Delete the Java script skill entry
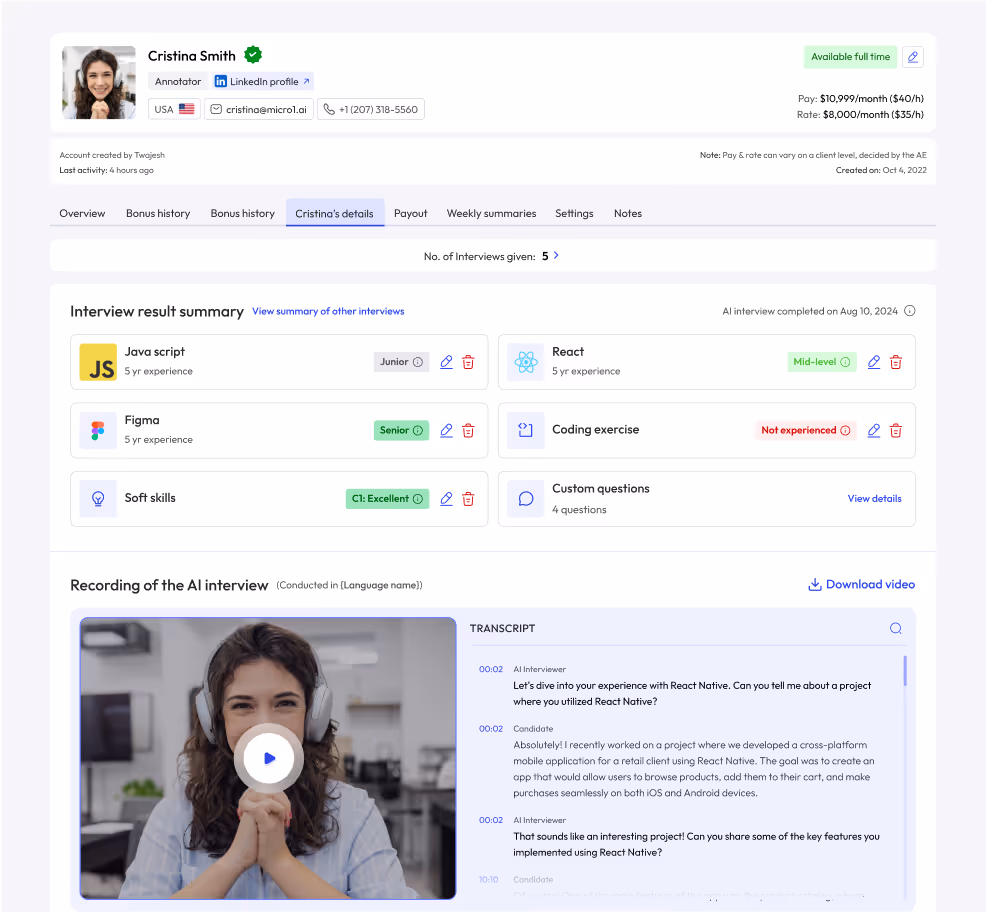Screen dimensions: 986x912 (468, 362)
